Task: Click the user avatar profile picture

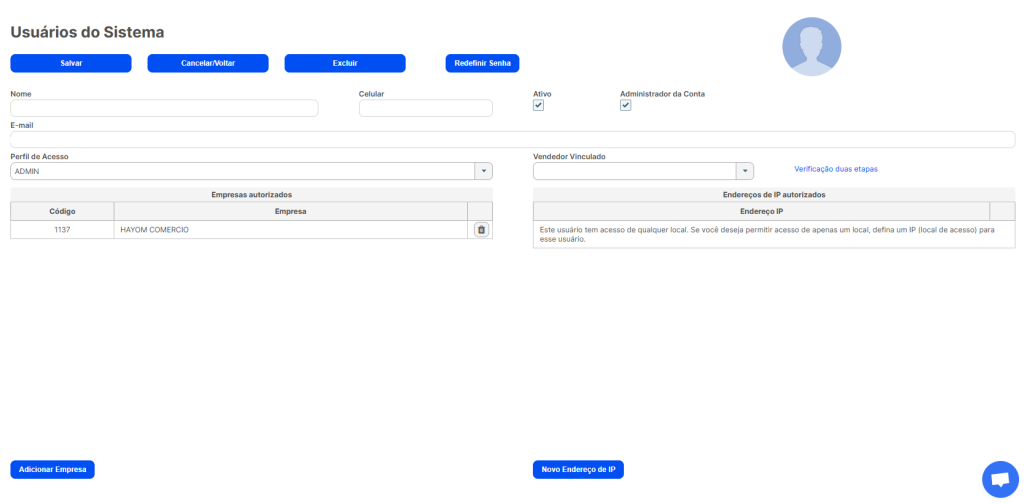Action: click(x=812, y=47)
